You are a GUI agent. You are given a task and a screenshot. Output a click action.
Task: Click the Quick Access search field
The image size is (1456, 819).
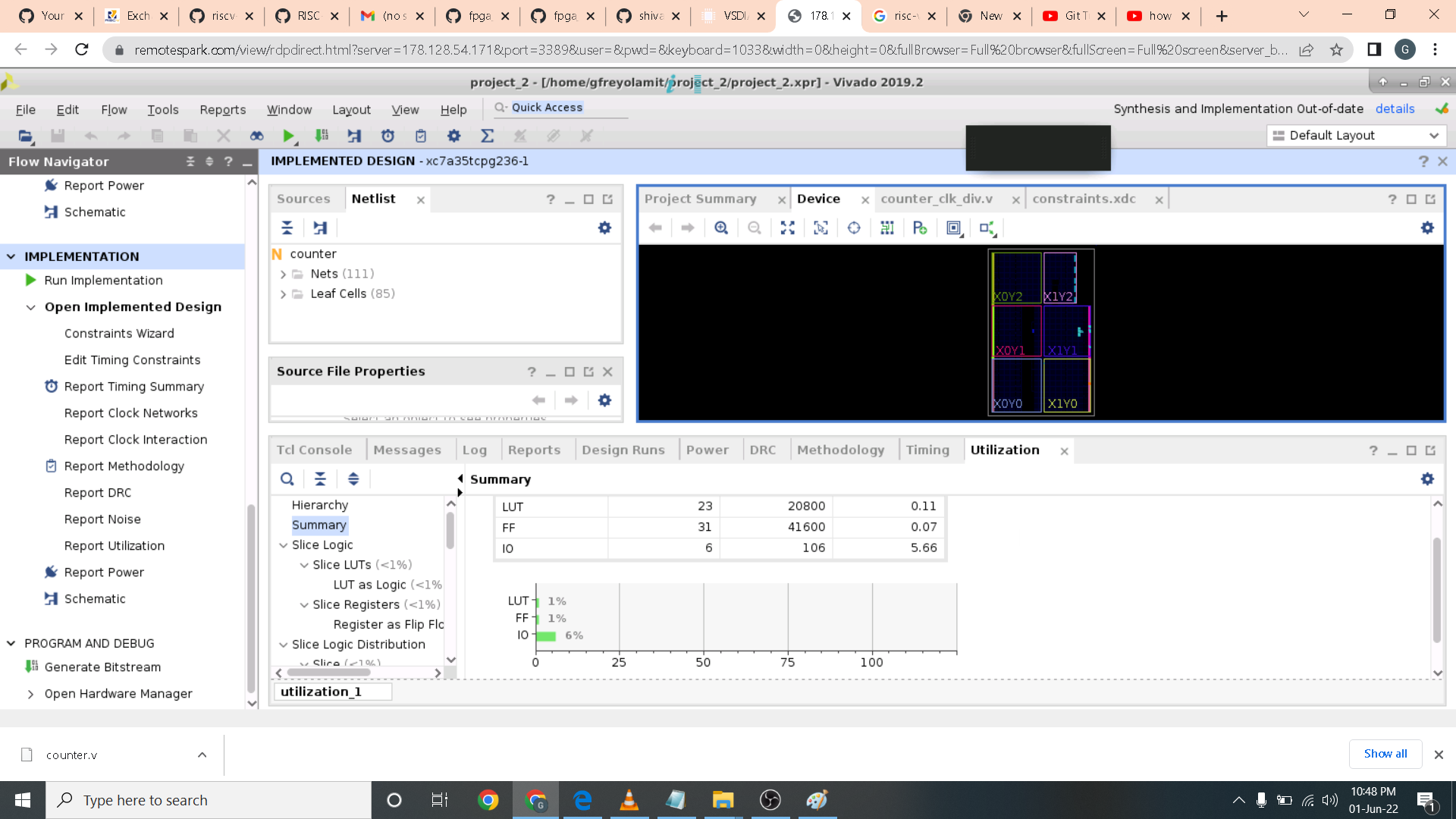pyautogui.click(x=561, y=108)
